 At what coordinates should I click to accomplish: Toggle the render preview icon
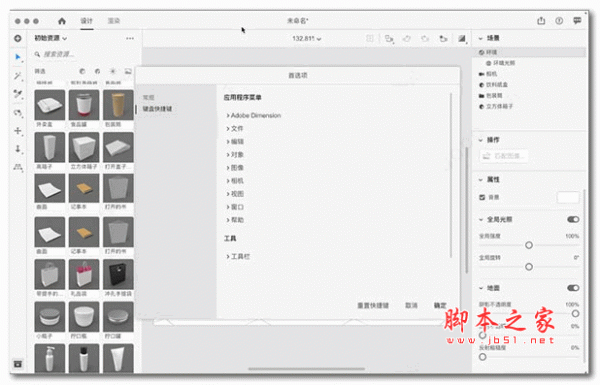click(462, 38)
